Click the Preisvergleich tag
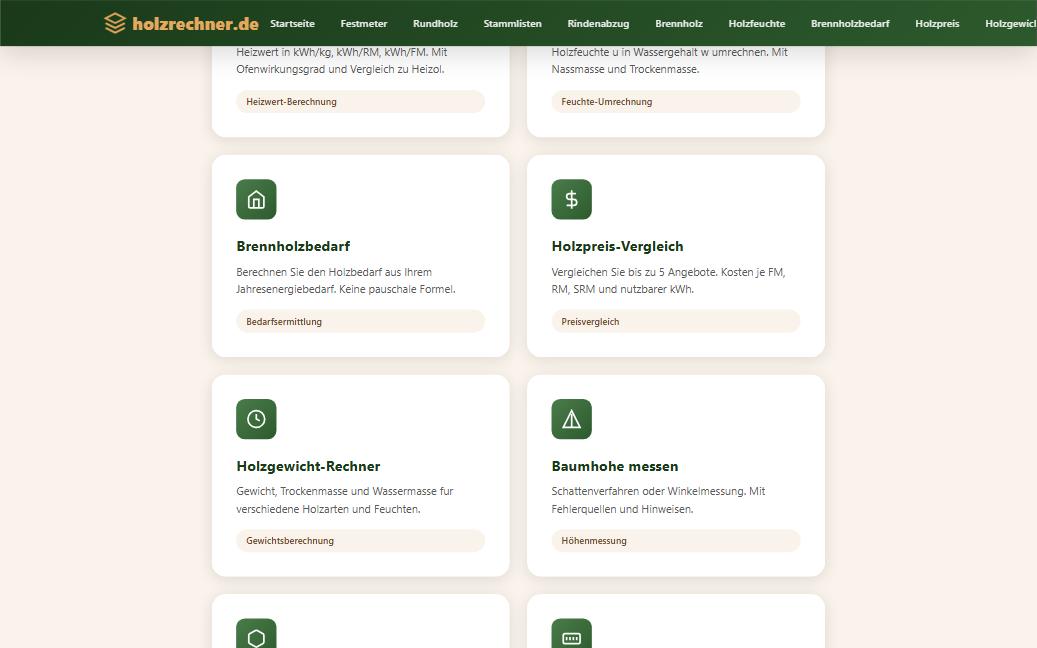This screenshot has height=648, width=1037. click(676, 321)
